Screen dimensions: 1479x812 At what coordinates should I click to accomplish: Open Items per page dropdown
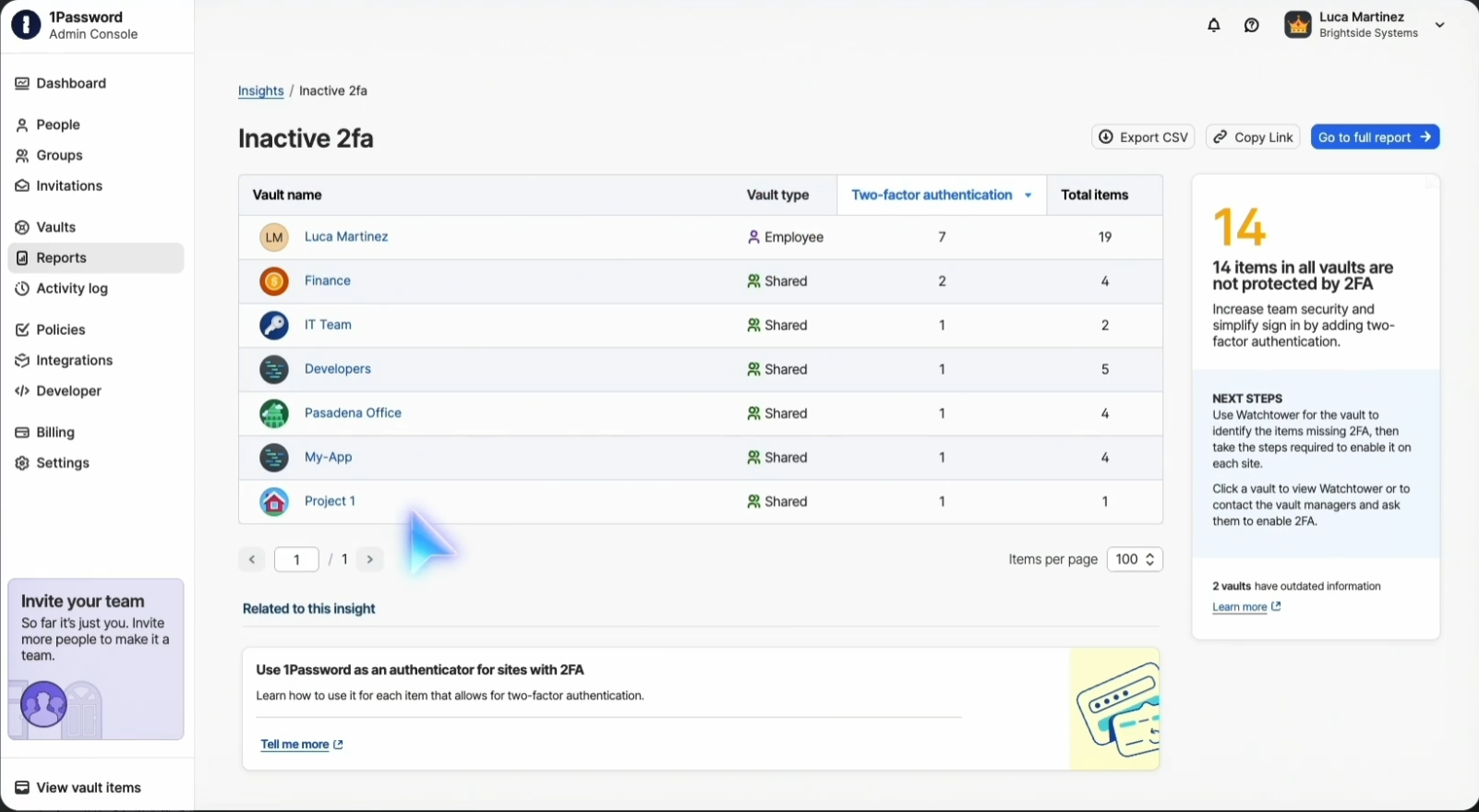[1135, 559]
